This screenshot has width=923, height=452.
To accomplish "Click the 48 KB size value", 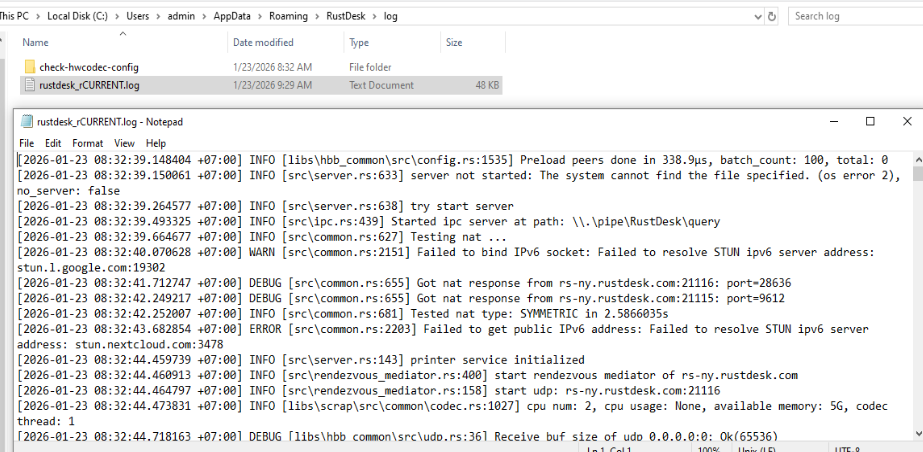I will (x=487, y=85).
